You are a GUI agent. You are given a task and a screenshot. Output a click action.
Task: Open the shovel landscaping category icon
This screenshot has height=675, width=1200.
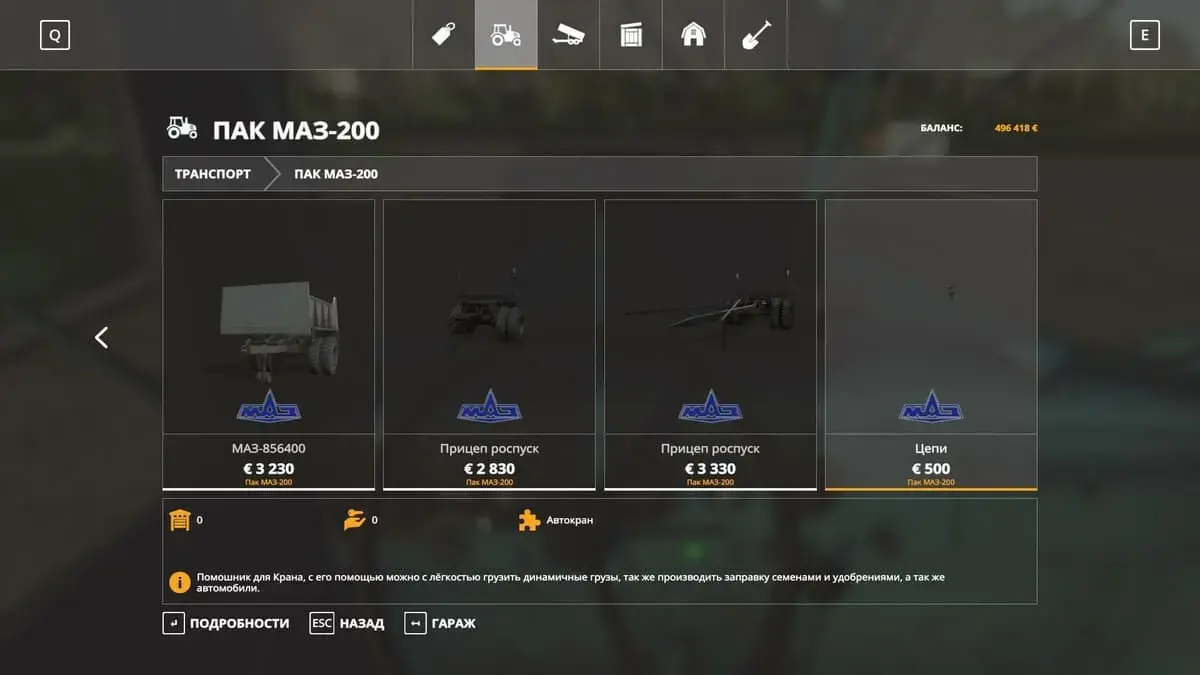coord(756,35)
